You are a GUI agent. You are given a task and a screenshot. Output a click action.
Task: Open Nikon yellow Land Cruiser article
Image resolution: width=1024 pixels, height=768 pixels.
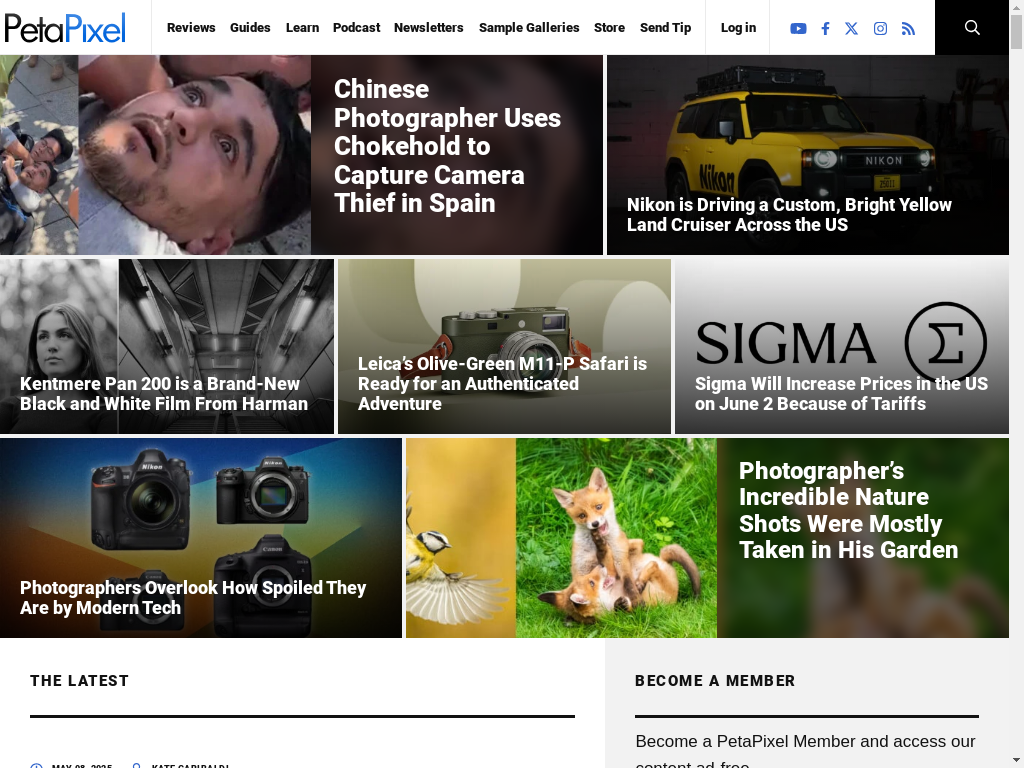point(789,215)
